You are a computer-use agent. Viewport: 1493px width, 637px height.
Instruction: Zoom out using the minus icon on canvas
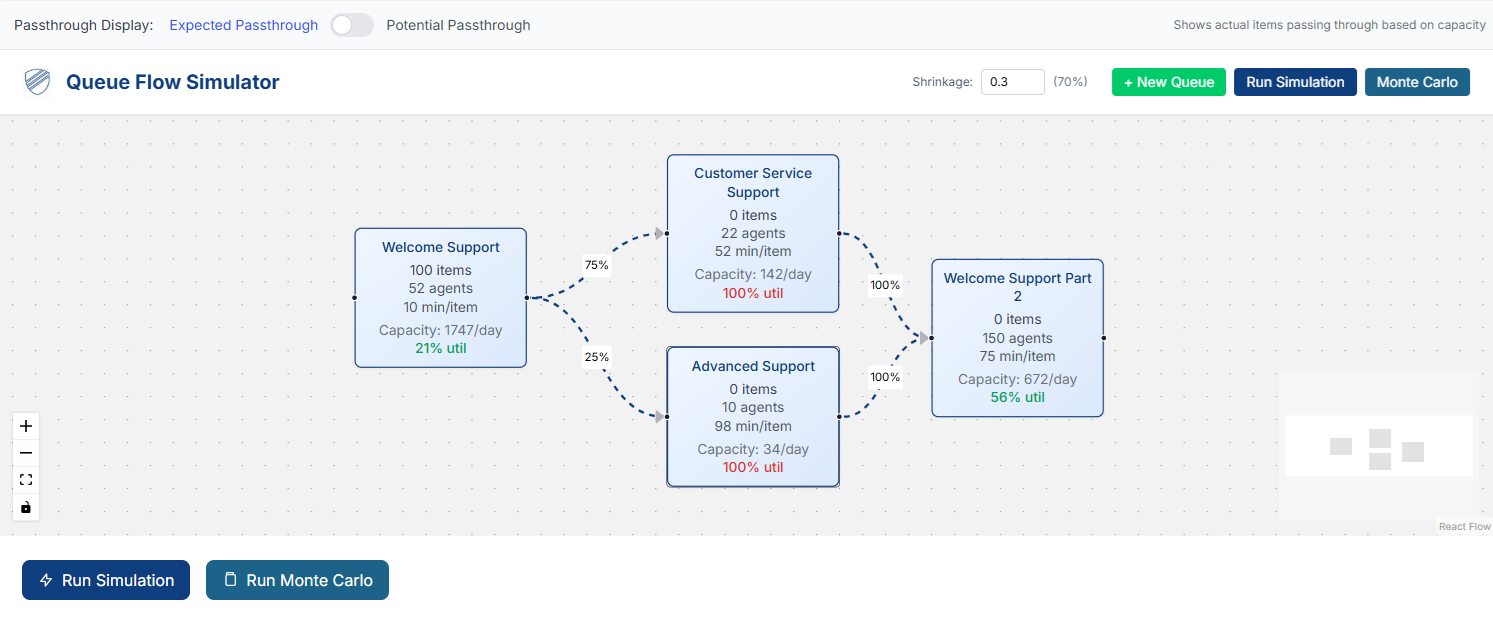click(25, 453)
